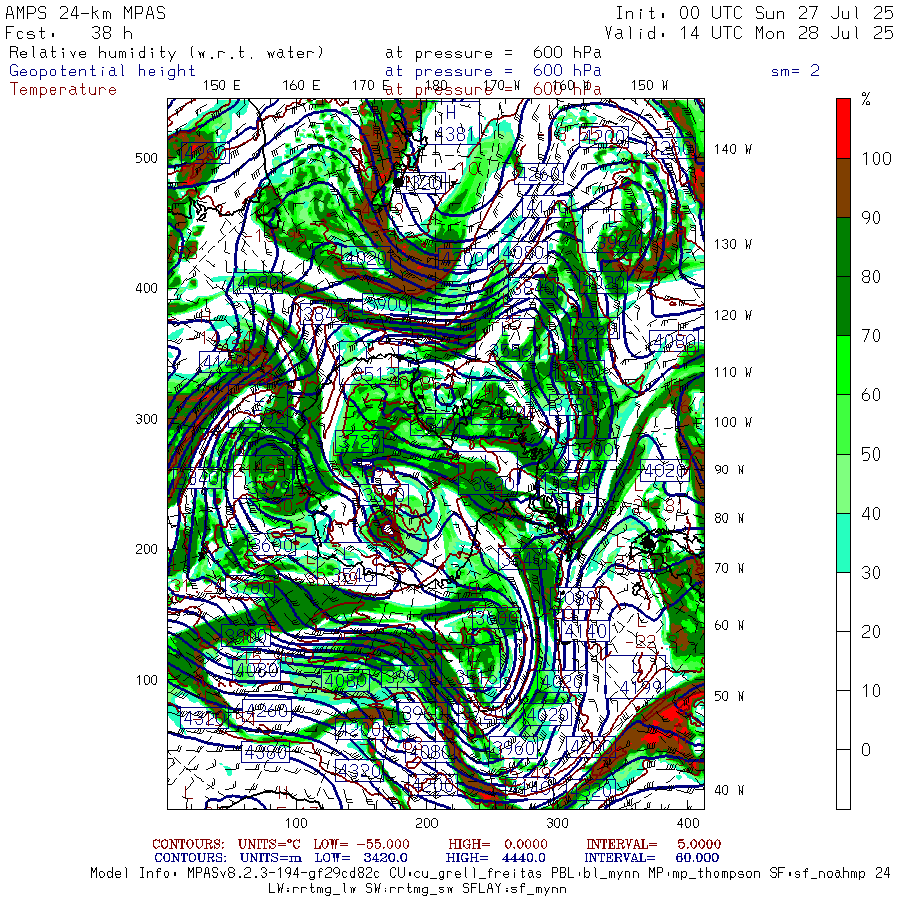Click the '4380' contour label box
The width and height of the screenshot is (900, 900).
pyautogui.click(x=266, y=752)
